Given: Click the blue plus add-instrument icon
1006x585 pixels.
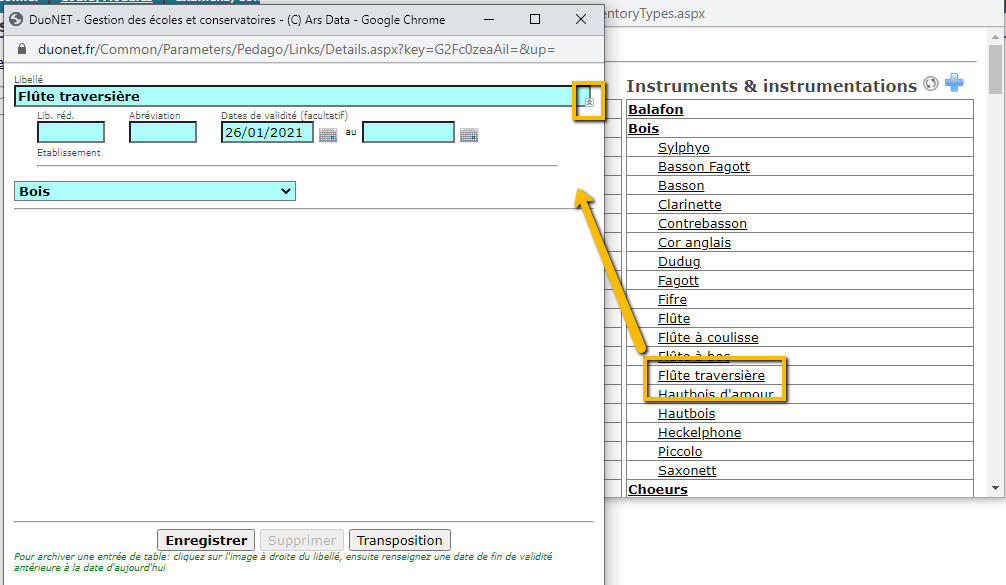Looking at the screenshot, I should 954,83.
